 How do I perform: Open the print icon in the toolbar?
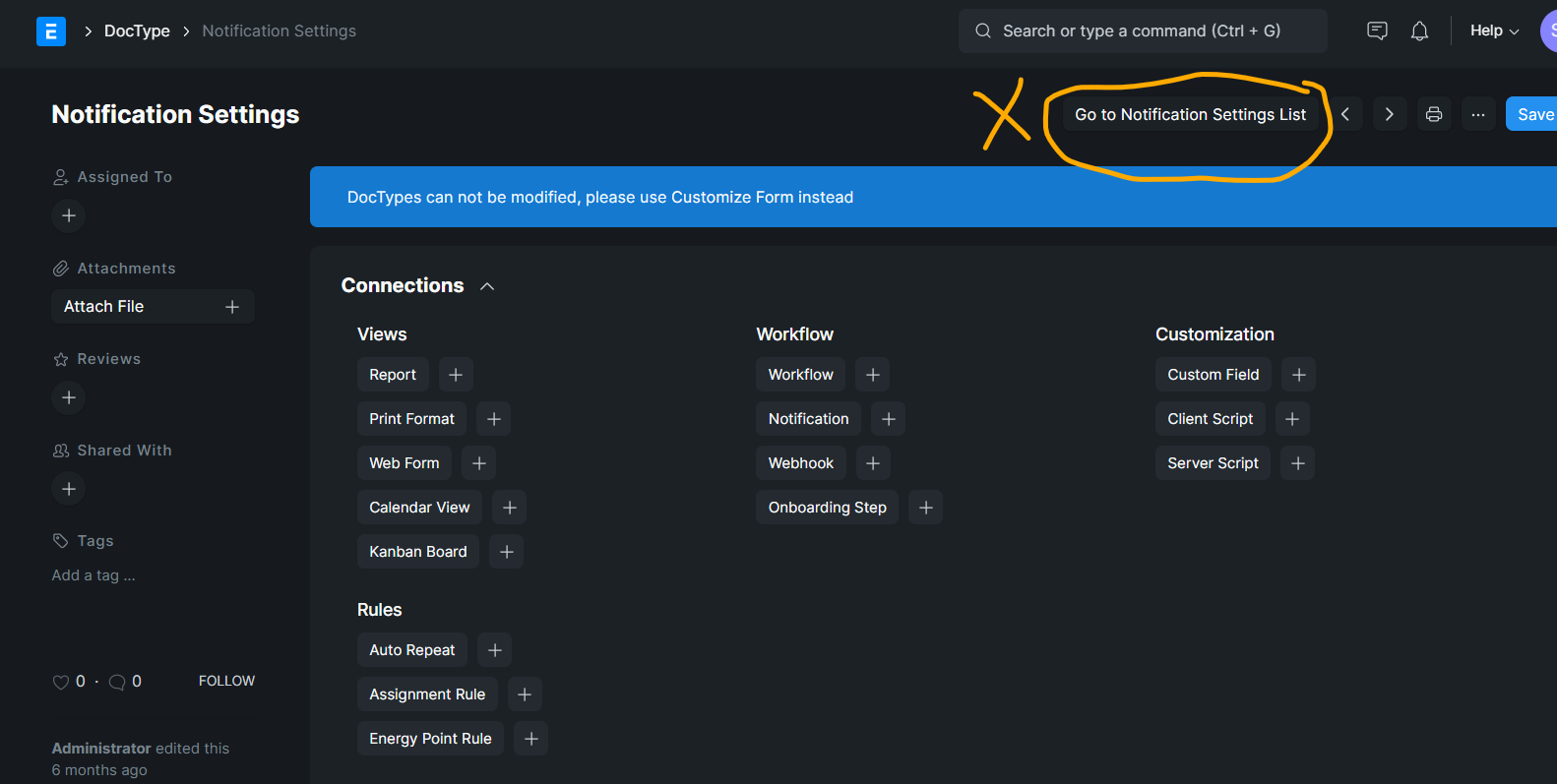coord(1433,113)
